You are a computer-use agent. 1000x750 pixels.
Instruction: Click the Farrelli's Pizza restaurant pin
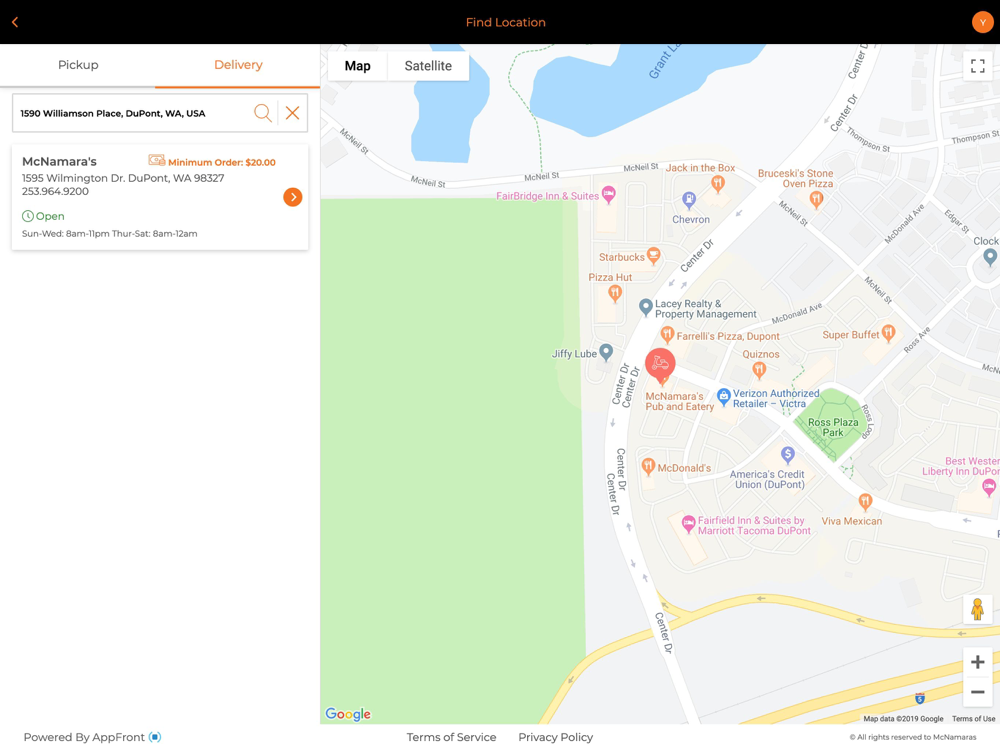[x=667, y=334]
